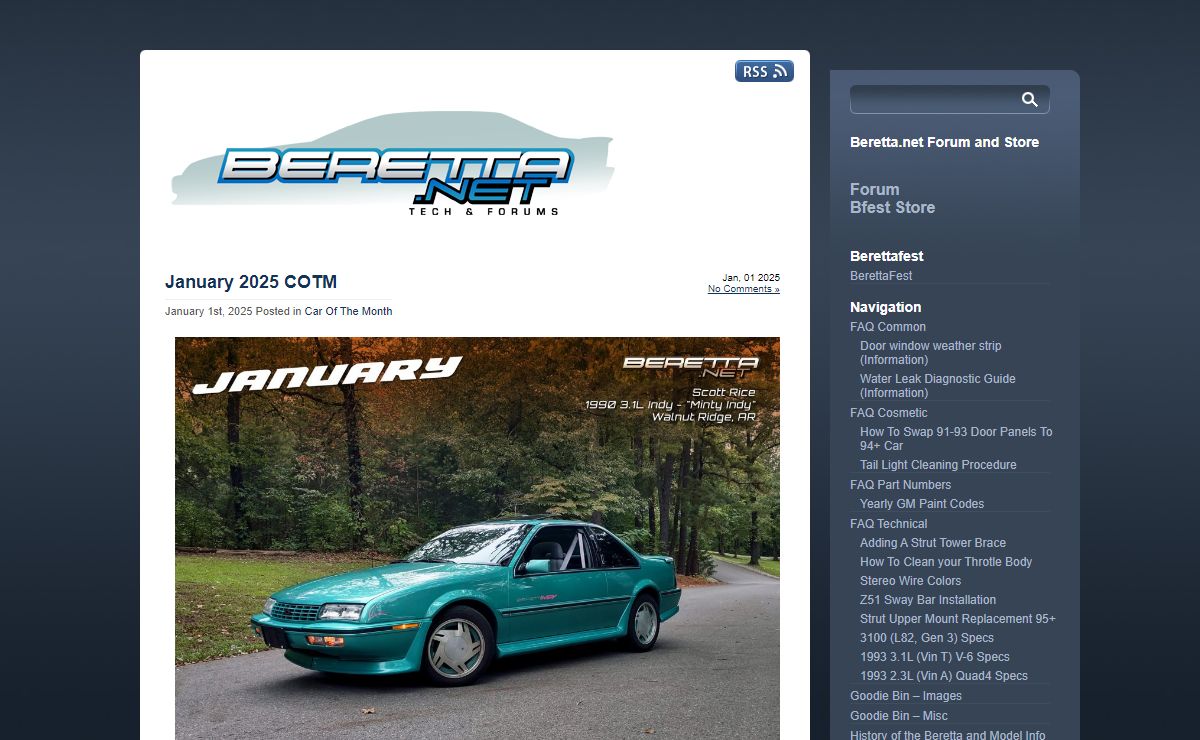Open History of the Beretta and Model Info

(x=948, y=735)
